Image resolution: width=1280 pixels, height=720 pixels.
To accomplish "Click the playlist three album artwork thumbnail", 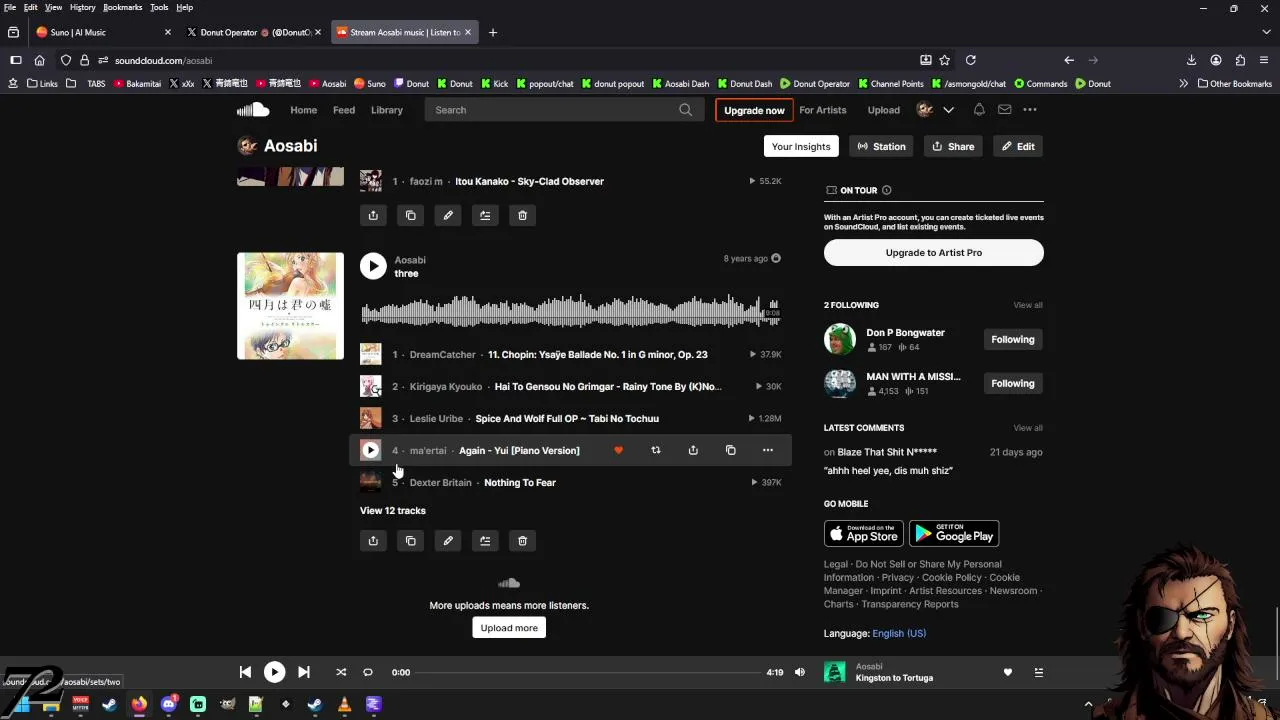I will click(290, 306).
